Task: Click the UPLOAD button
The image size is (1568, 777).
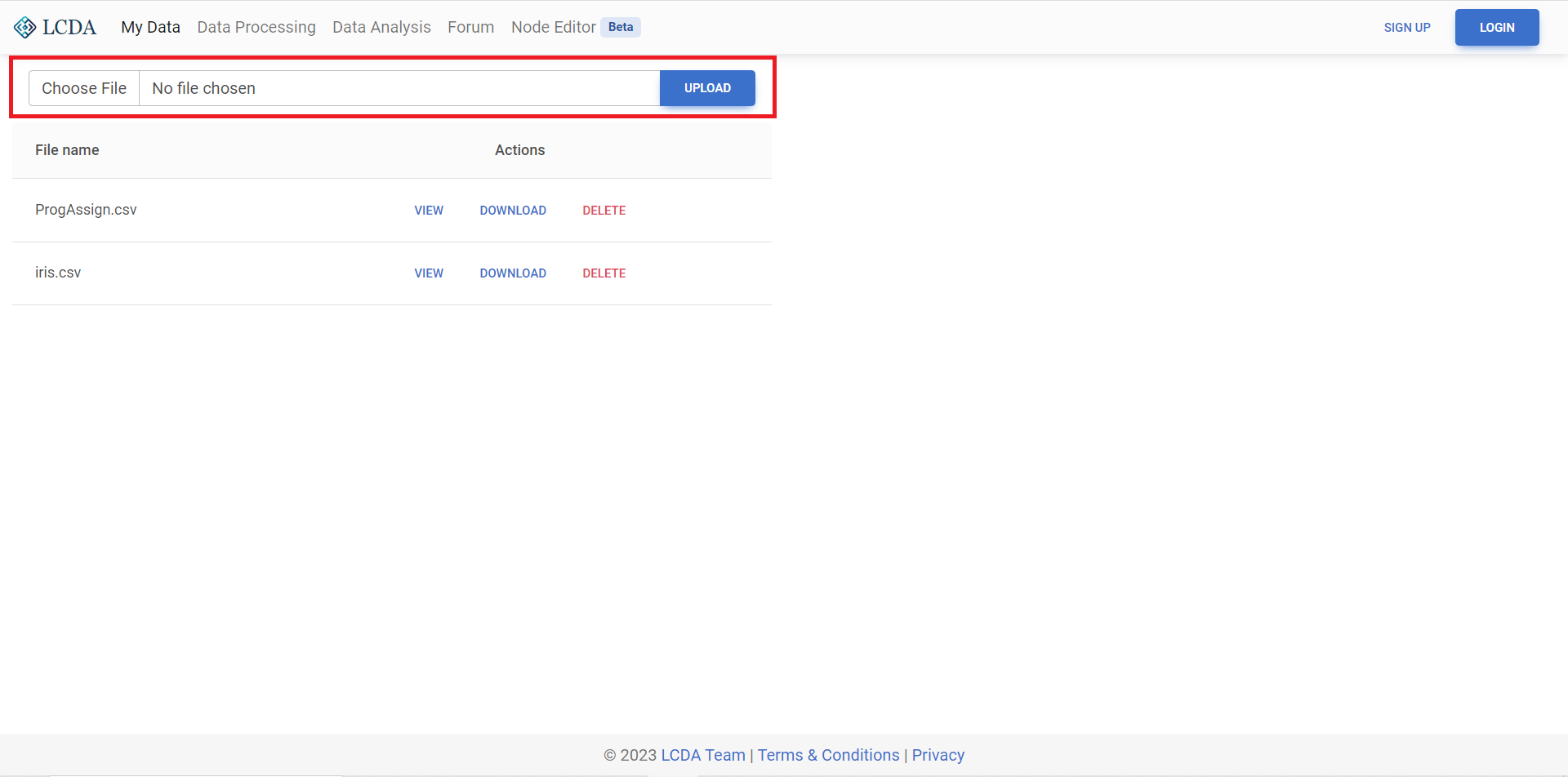Action: pos(707,88)
